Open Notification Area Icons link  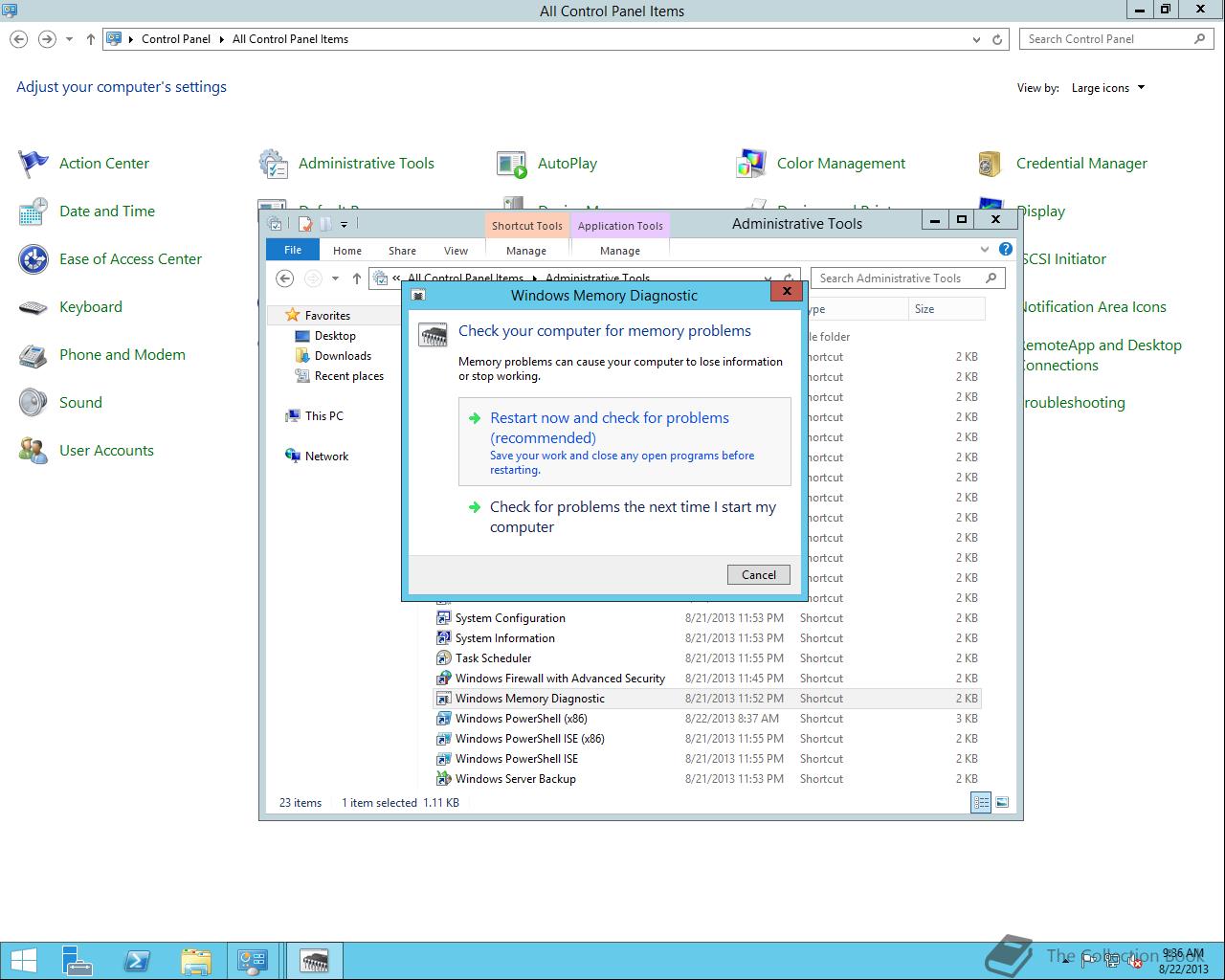click(x=1092, y=307)
